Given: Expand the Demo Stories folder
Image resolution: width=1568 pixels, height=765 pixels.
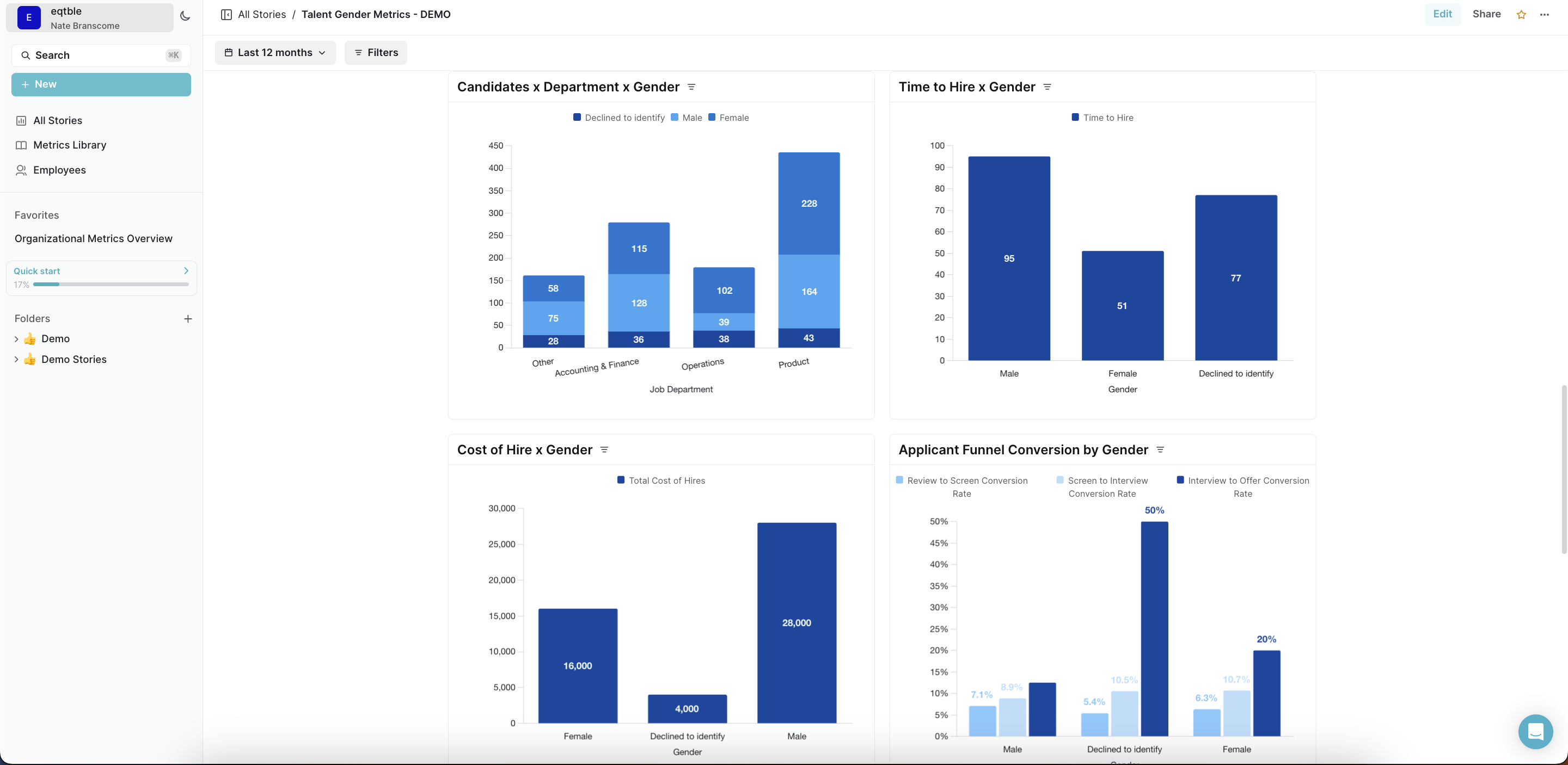Looking at the screenshot, I should coord(16,360).
